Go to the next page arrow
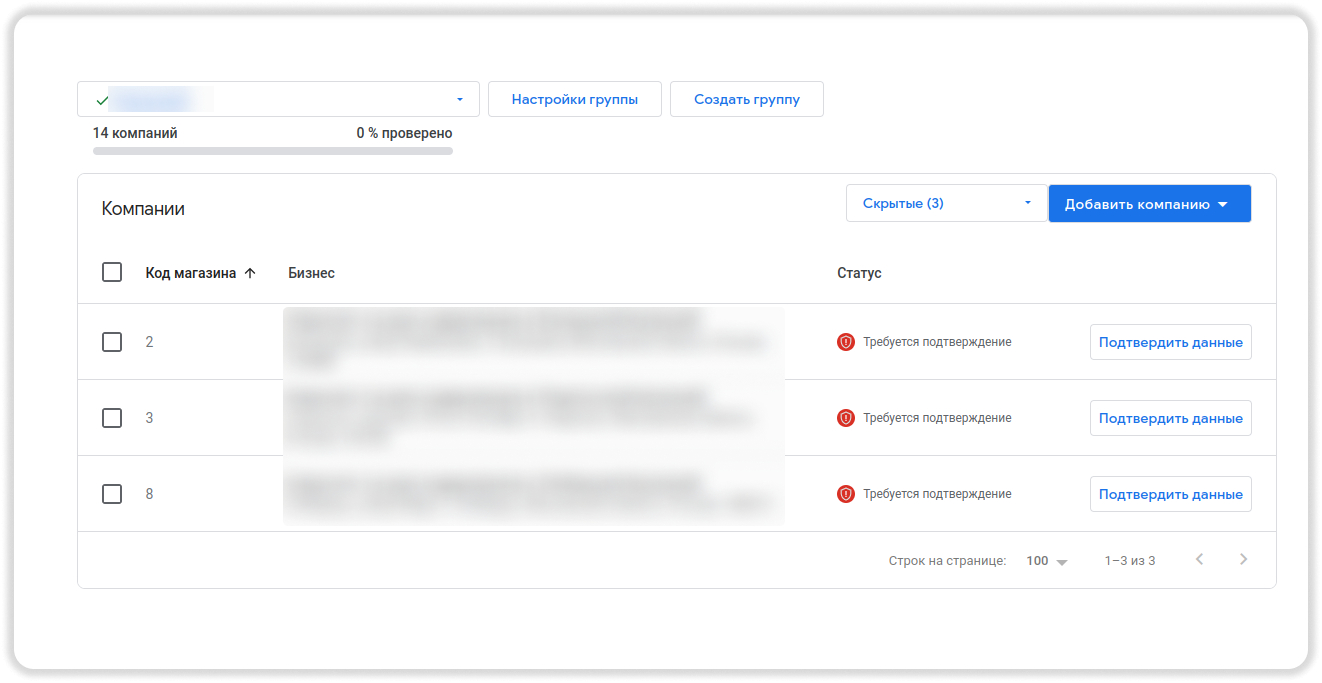Screen dimensions: 1322x683 tap(1244, 559)
